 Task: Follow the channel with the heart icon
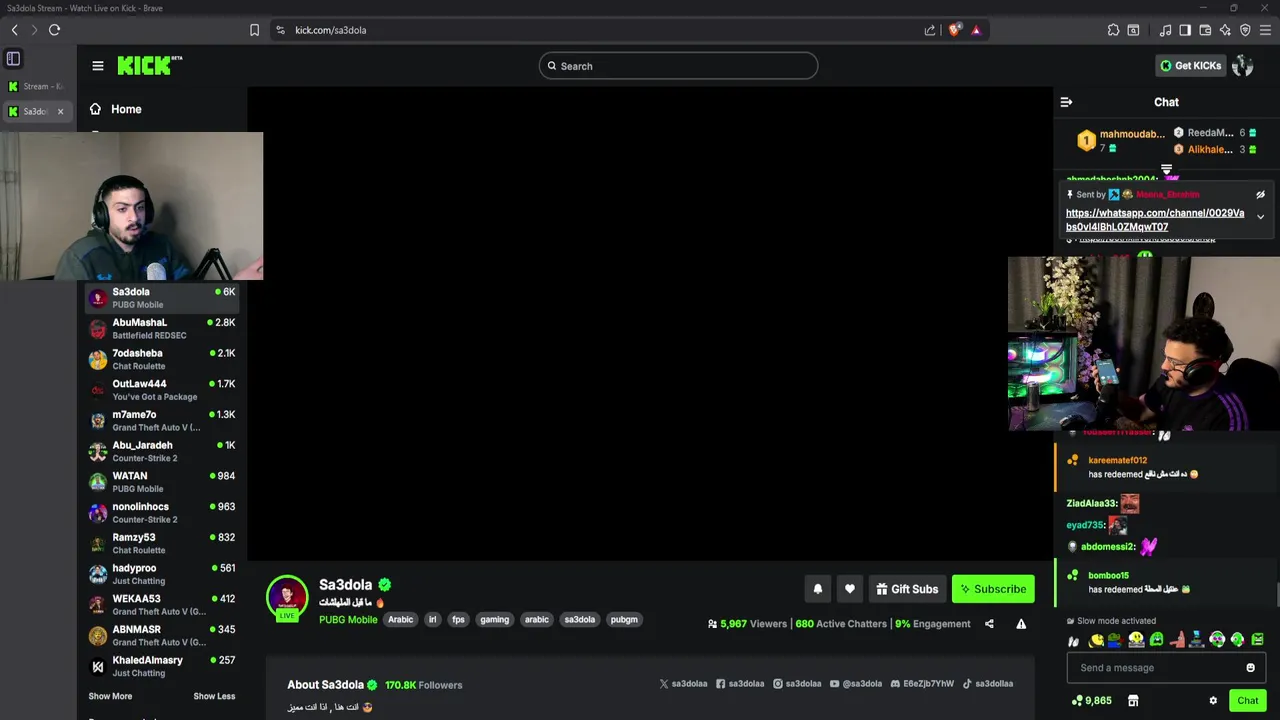850,589
